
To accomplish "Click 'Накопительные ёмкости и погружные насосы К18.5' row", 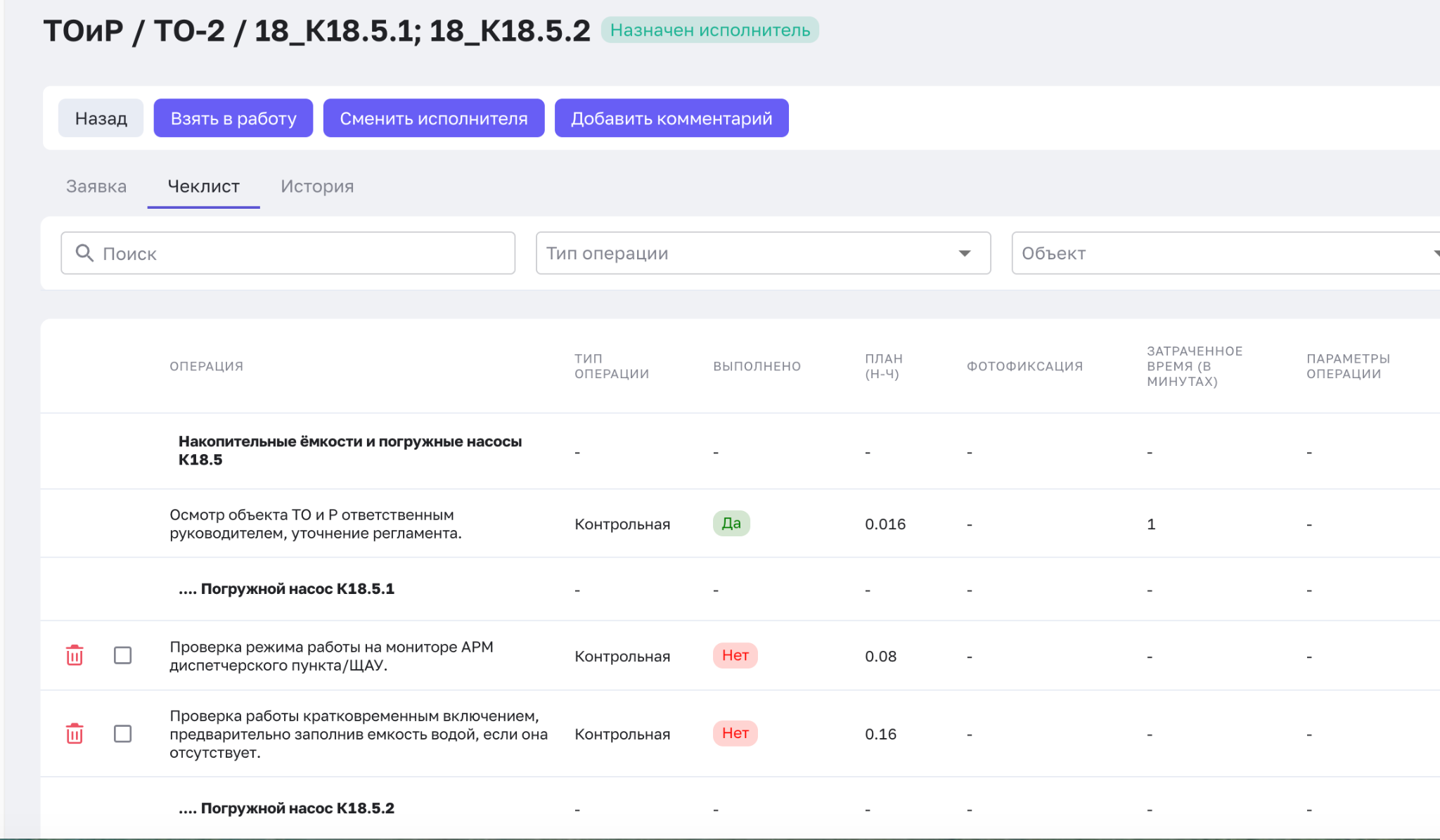I will point(740,451).
